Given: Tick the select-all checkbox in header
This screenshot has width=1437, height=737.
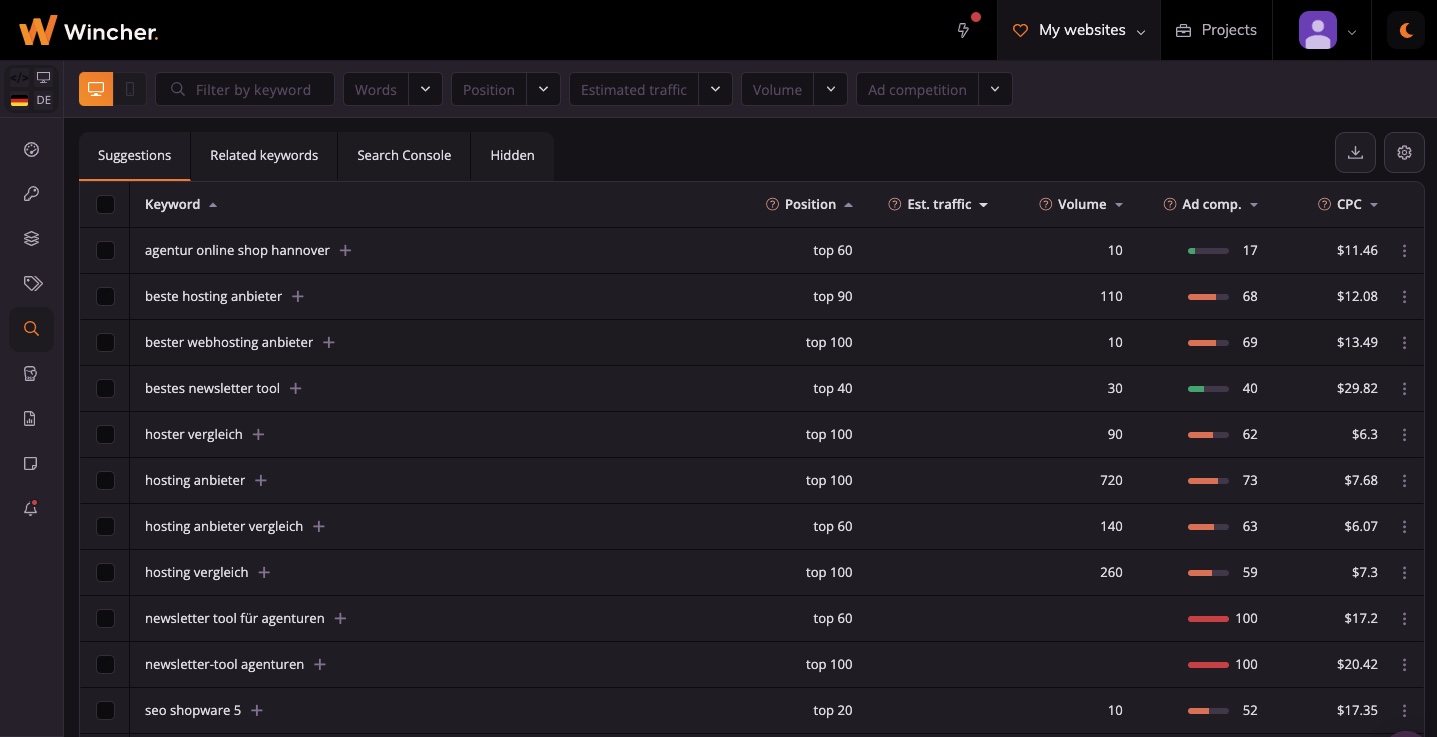Looking at the screenshot, I should [105, 204].
